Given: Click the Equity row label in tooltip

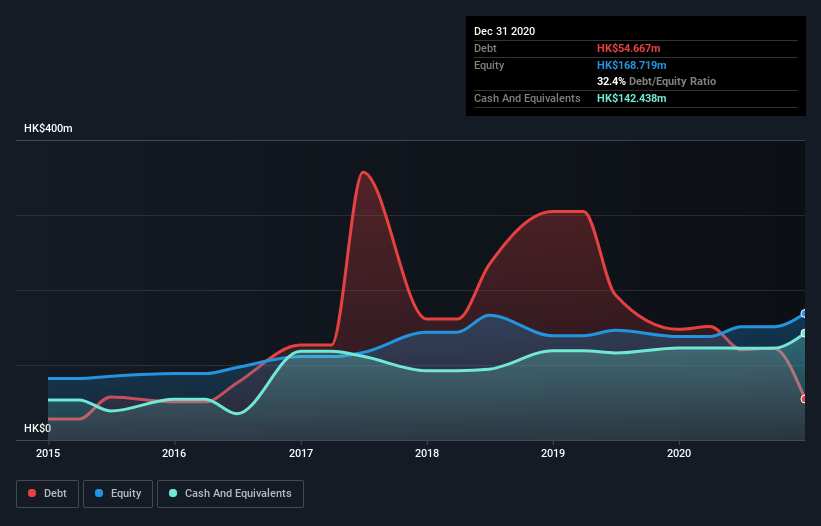Looking at the screenshot, I should (x=489, y=65).
